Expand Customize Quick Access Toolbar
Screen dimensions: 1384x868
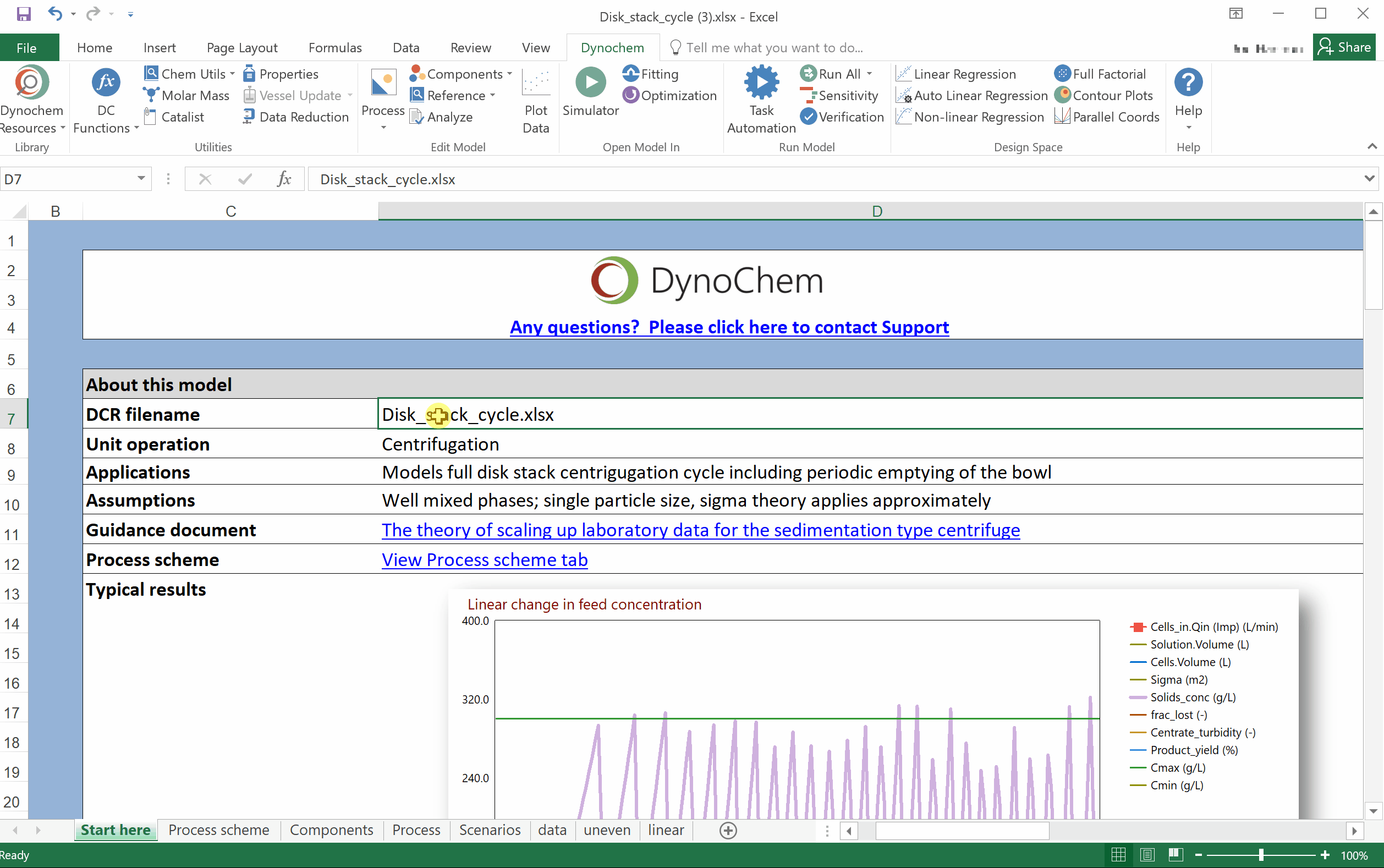point(131,14)
